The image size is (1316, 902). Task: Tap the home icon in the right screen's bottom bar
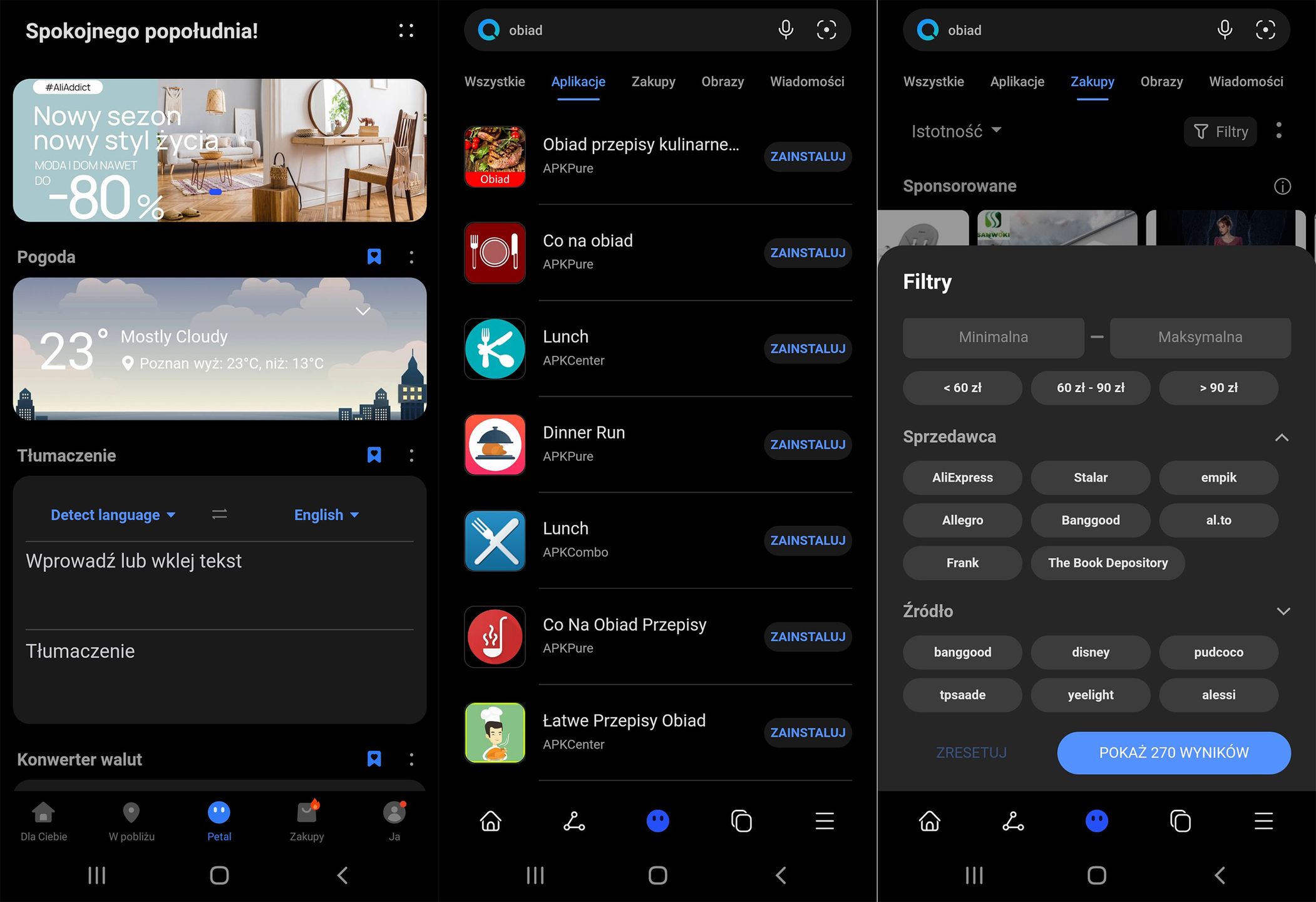[x=930, y=821]
